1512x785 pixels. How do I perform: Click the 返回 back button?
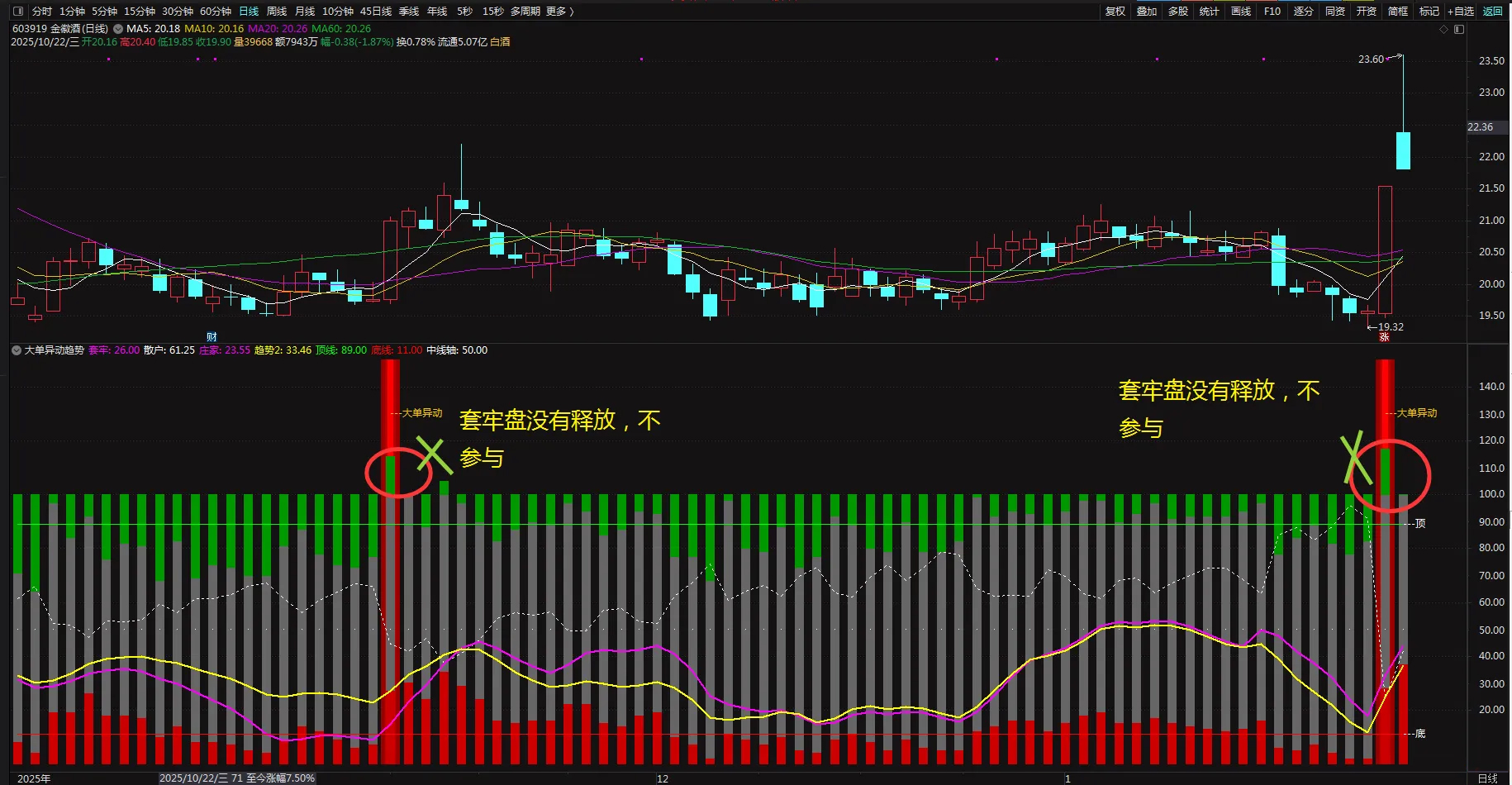click(x=1493, y=12)
